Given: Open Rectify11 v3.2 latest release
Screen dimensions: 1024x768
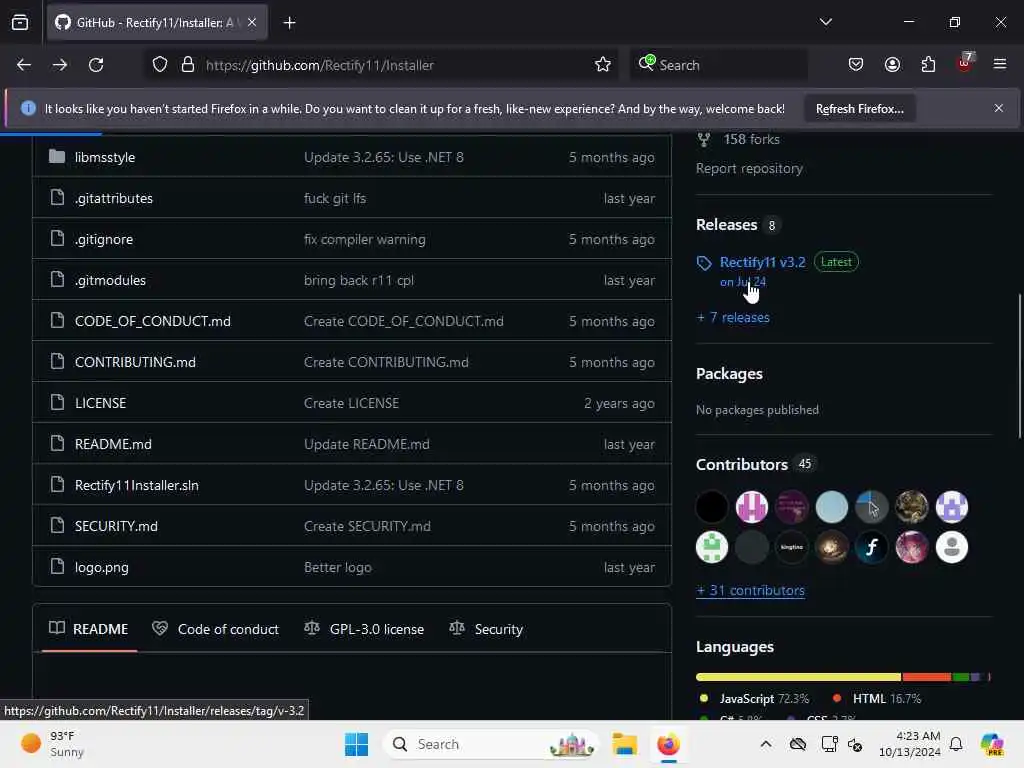Looking at the screenshot, I should [762, 263].
